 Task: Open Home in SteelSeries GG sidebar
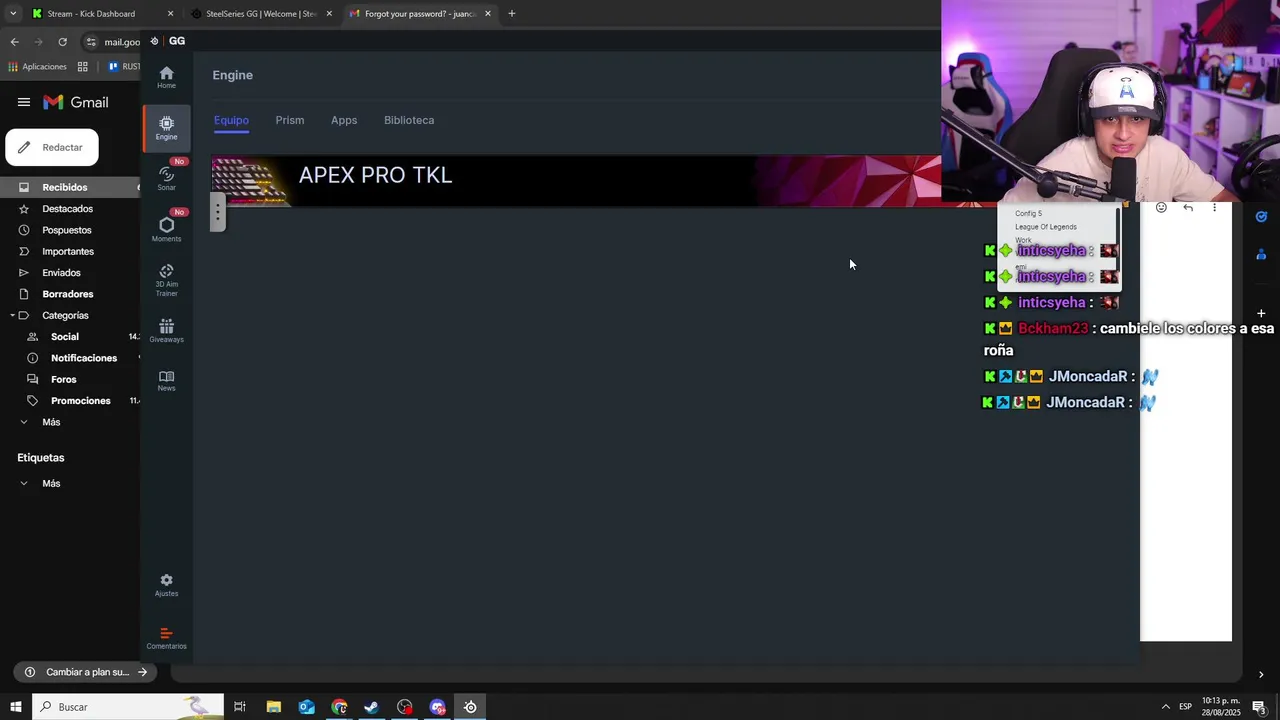click(166, 77)
